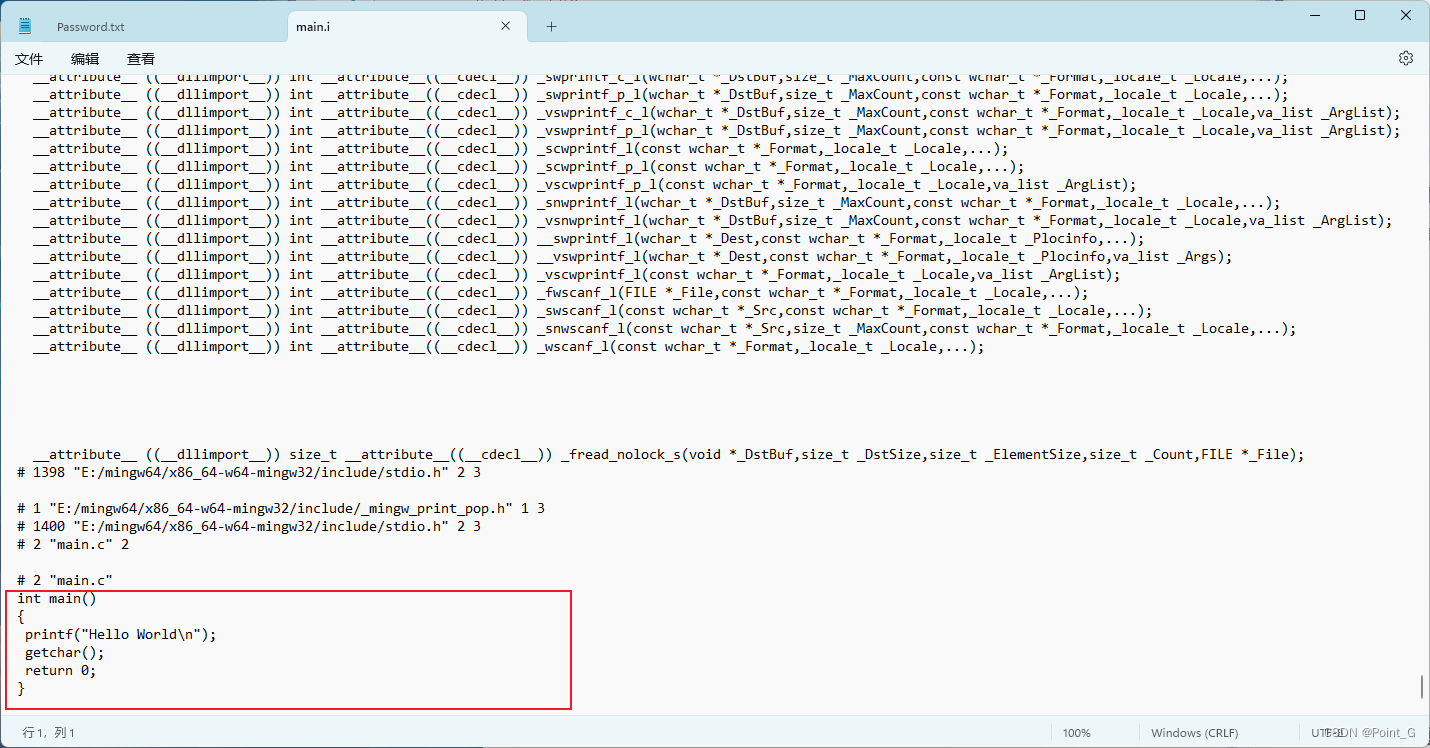Open the 编辑 menu
Viewport: 1430px width, 748px height.
[85, 59]
